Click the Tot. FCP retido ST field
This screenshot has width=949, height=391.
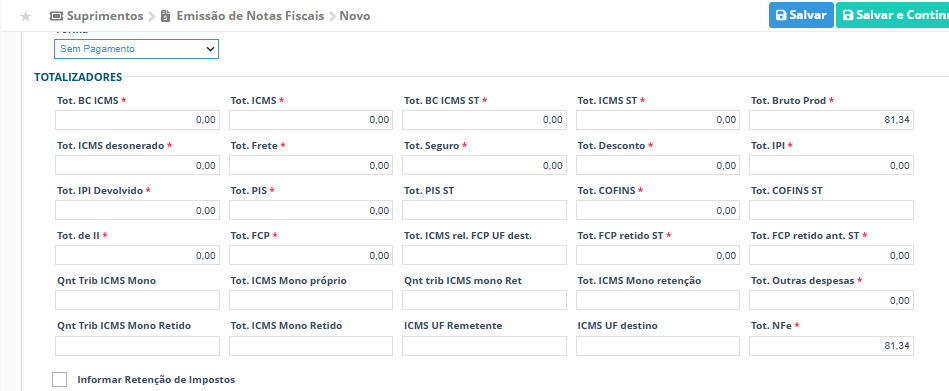(x=658, y=255)
